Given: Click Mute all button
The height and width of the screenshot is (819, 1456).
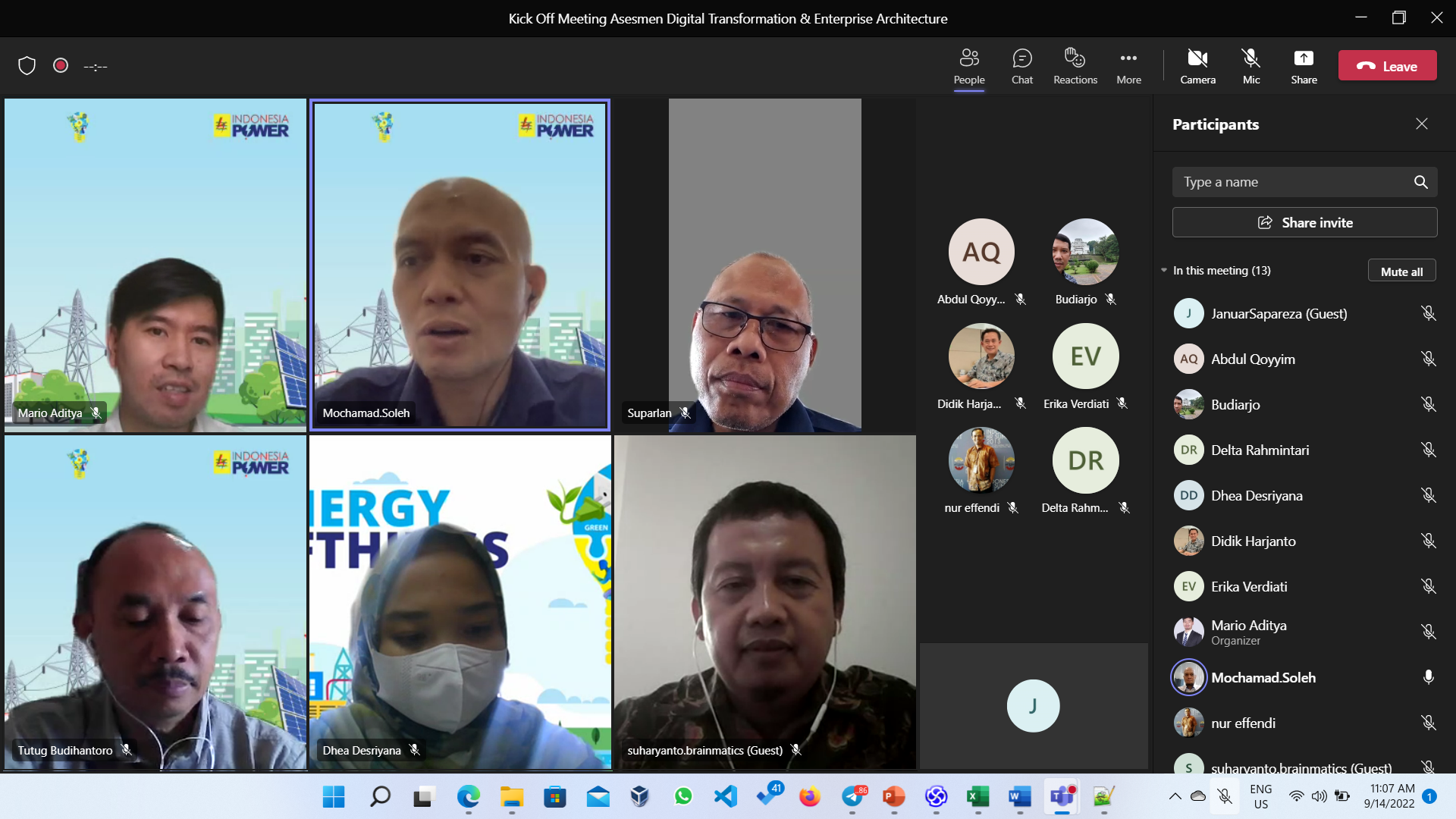Looking at the screenshot, I should coord(1401,271).
